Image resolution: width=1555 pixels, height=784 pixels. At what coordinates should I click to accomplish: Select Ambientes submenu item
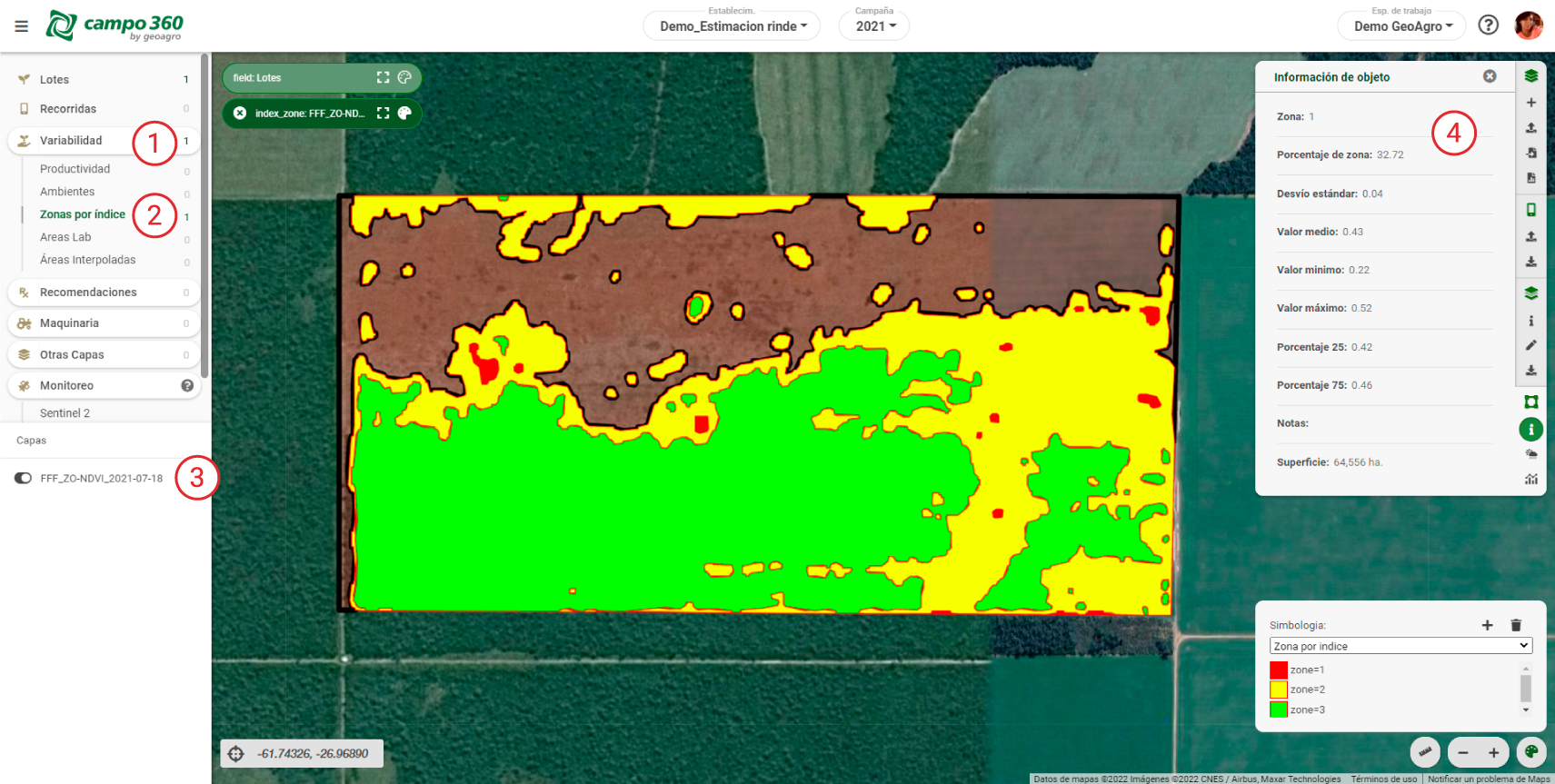(67, 192)
